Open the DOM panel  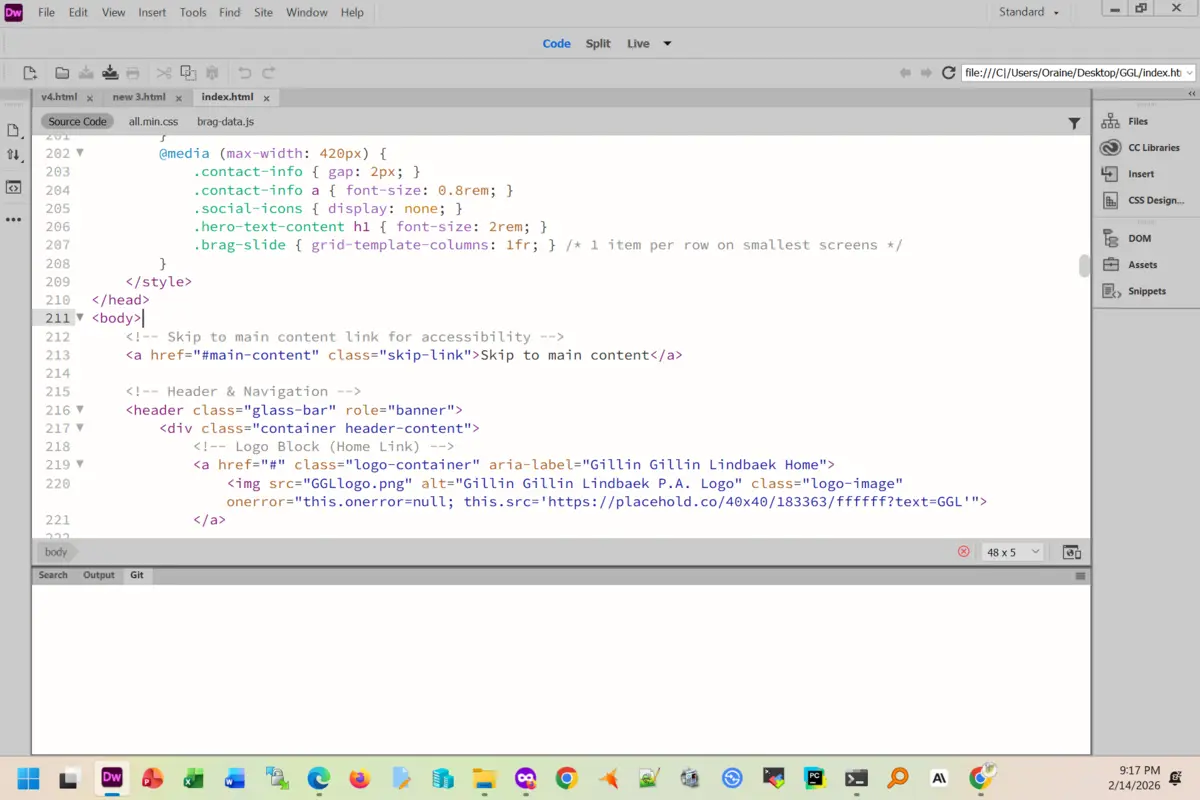pos(1141,238)
